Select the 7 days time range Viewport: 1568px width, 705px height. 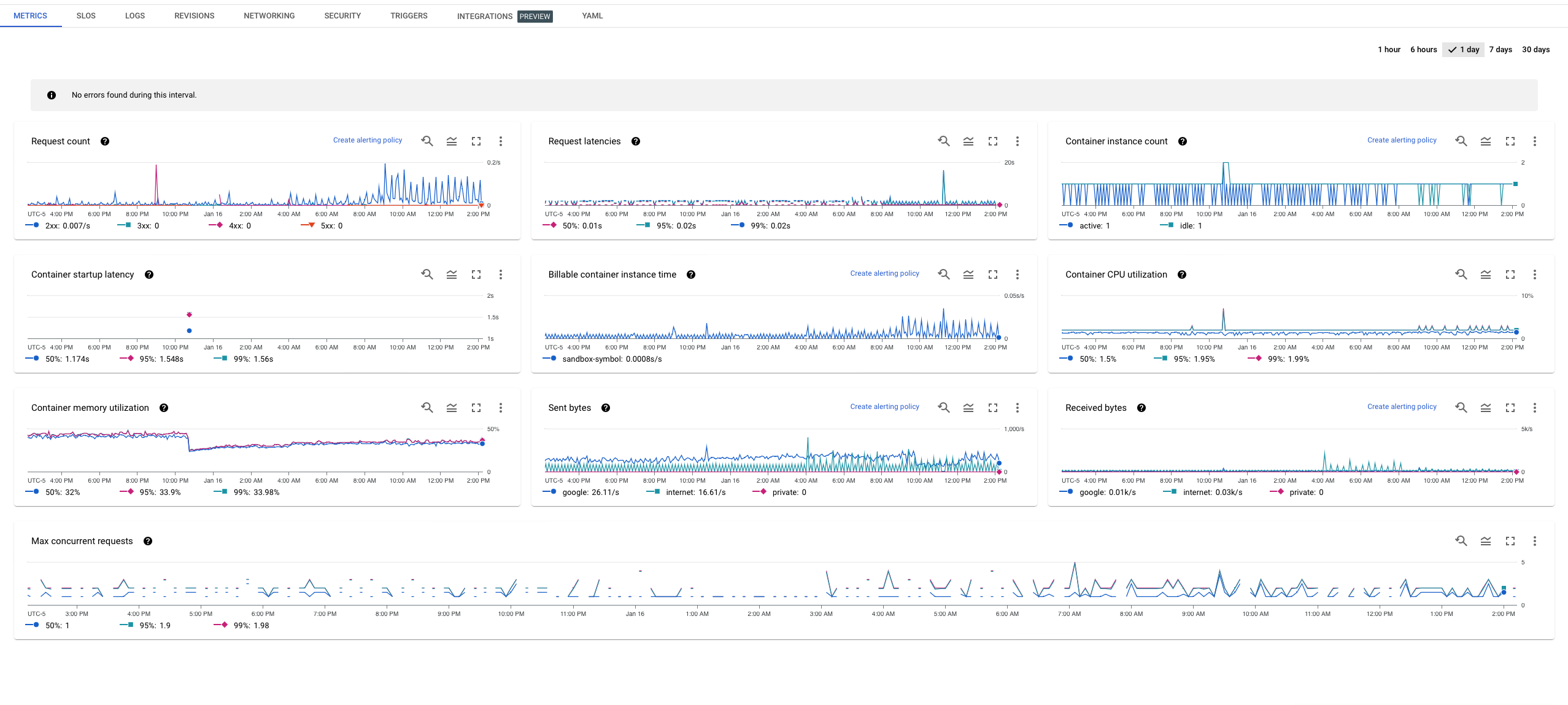tap(1500, 50)
